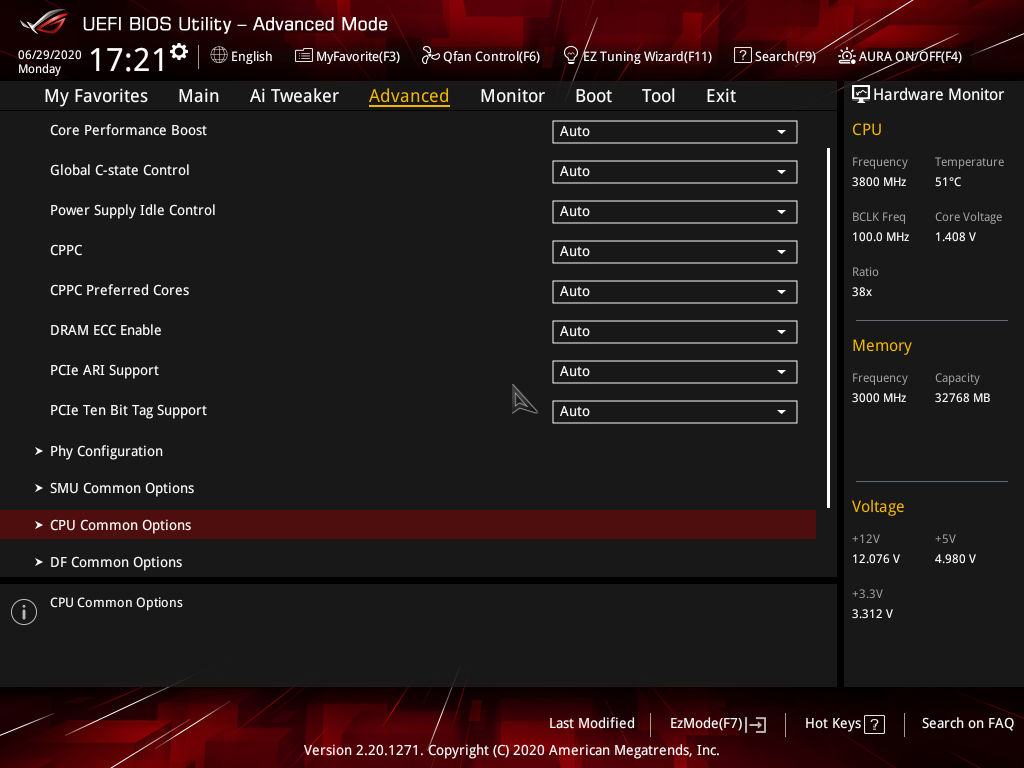Viewport: 1024px width, 768px height.
Task: Click the Qfan Control fan icon
Action: click(430, 56)
